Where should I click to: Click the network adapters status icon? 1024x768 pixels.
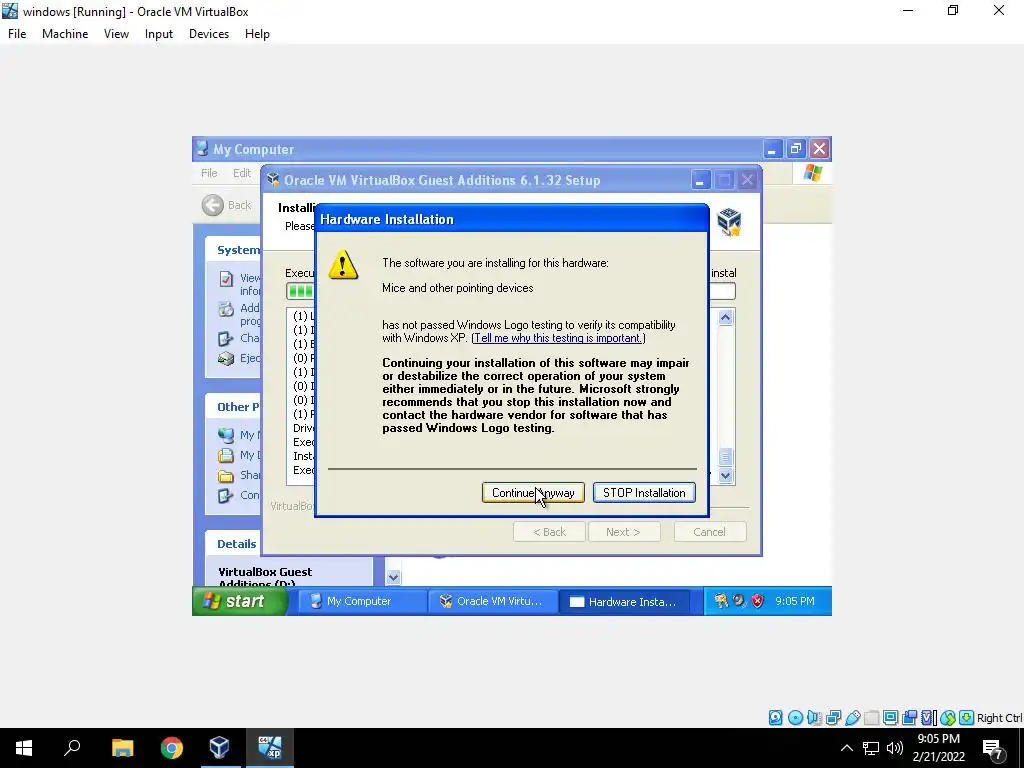[x=833, y=718]
